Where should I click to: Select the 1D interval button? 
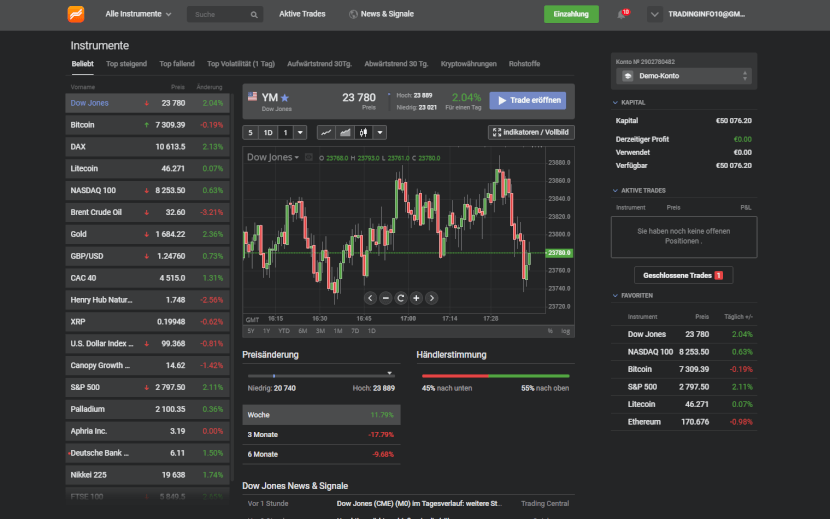268,132
